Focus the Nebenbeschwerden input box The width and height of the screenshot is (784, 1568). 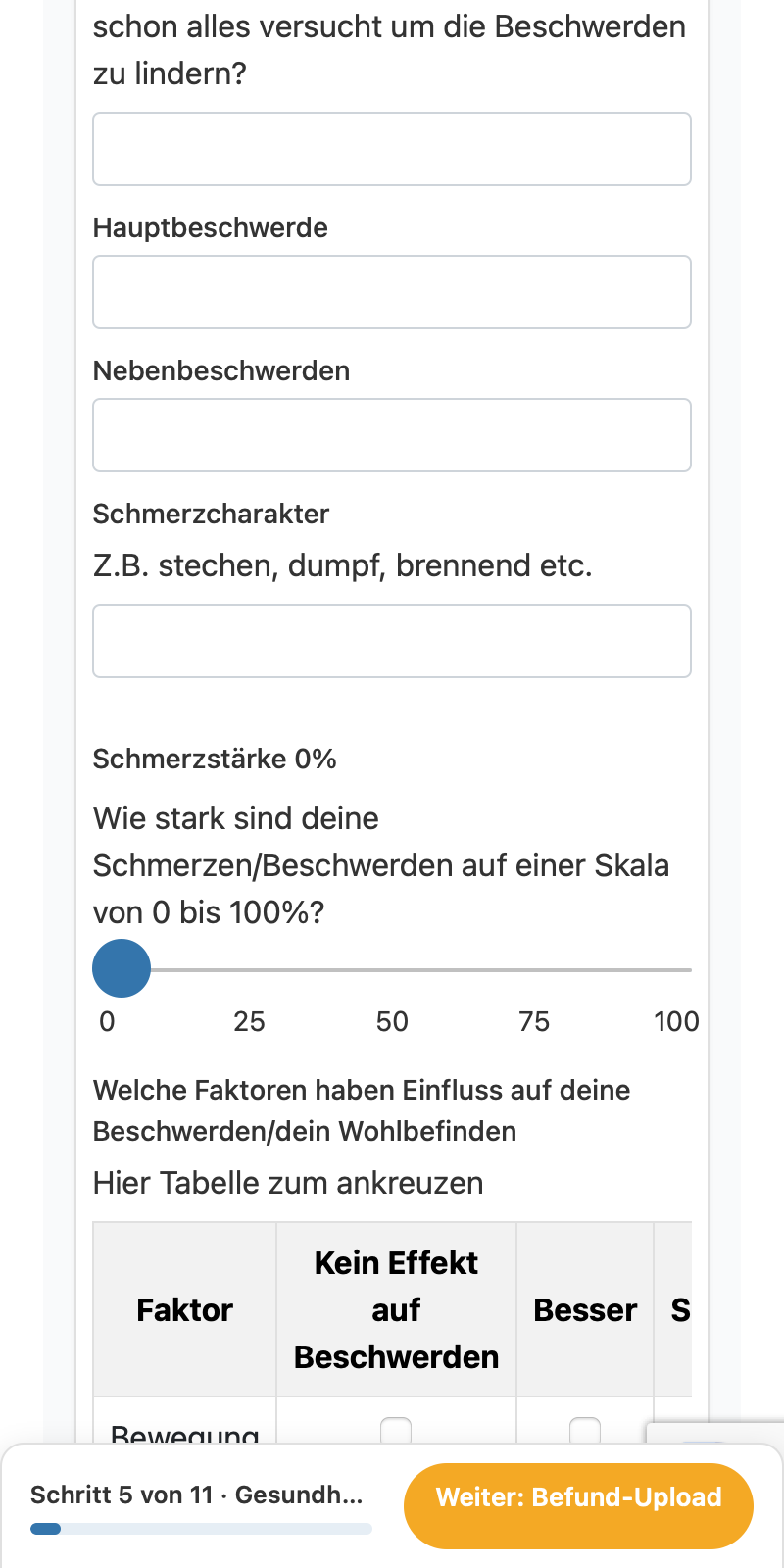pos(392,435)
